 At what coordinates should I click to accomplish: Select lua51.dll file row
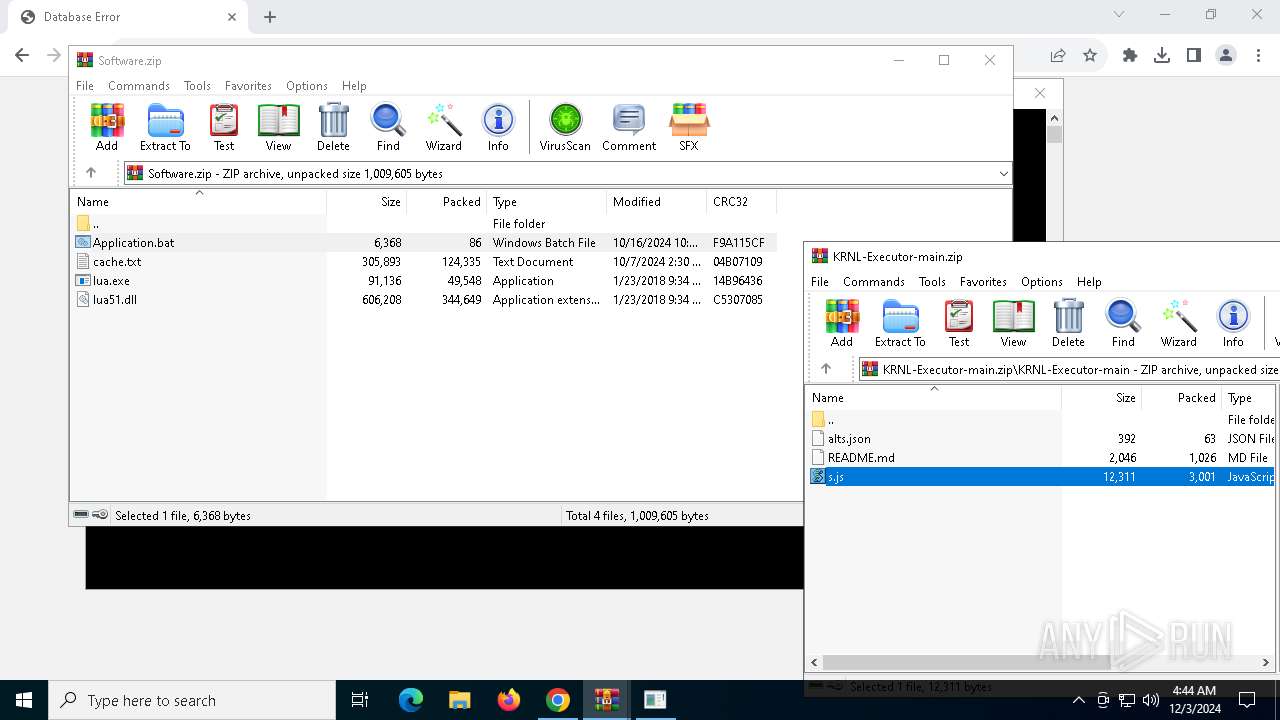click(x=423, y=300)
